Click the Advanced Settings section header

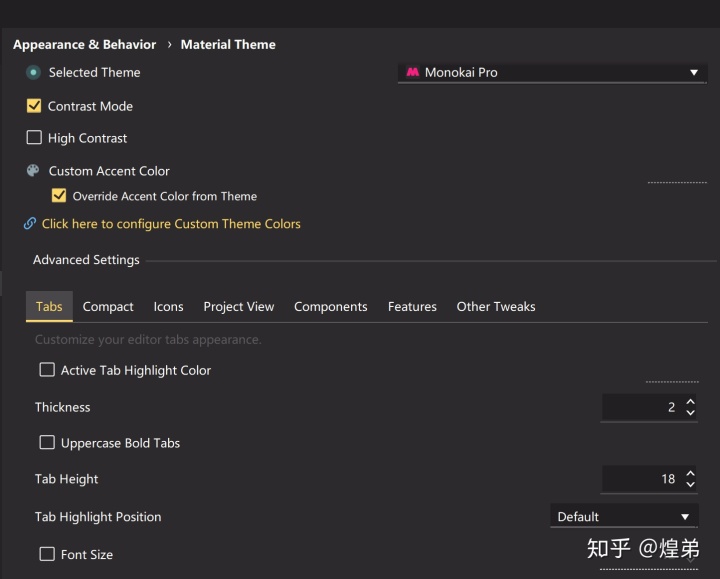coord(86,260)
